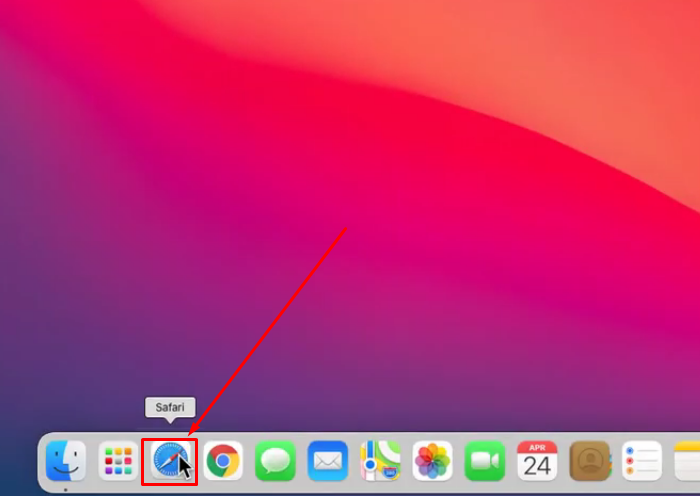The image size is (700, 496).
Task: Launch Google Chrome from the Dock
Action: click(223, 461)
